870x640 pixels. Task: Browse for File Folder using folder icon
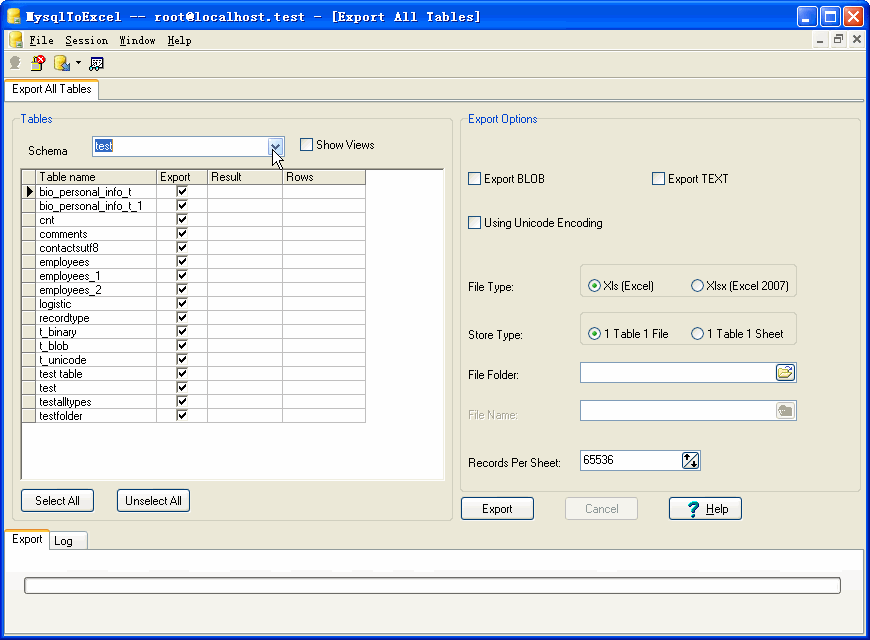(785, 372)
